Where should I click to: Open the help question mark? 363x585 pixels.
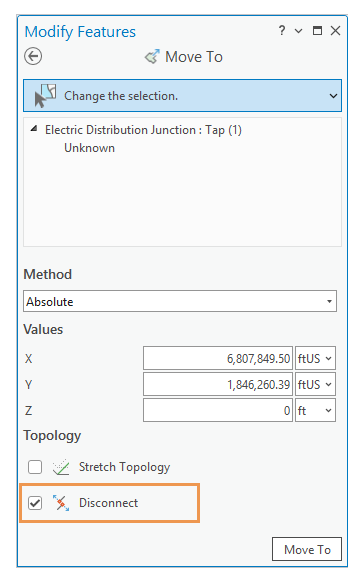pos(282,30)
